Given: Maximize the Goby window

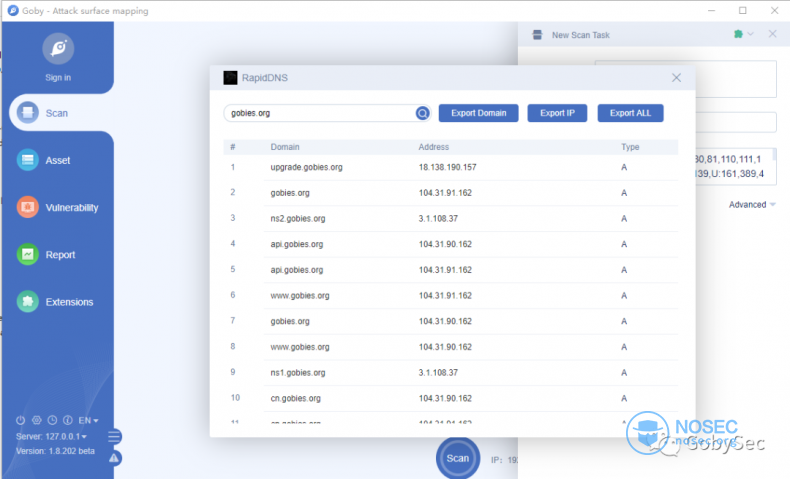Looking at the screenshot, I should click(743, 10).
